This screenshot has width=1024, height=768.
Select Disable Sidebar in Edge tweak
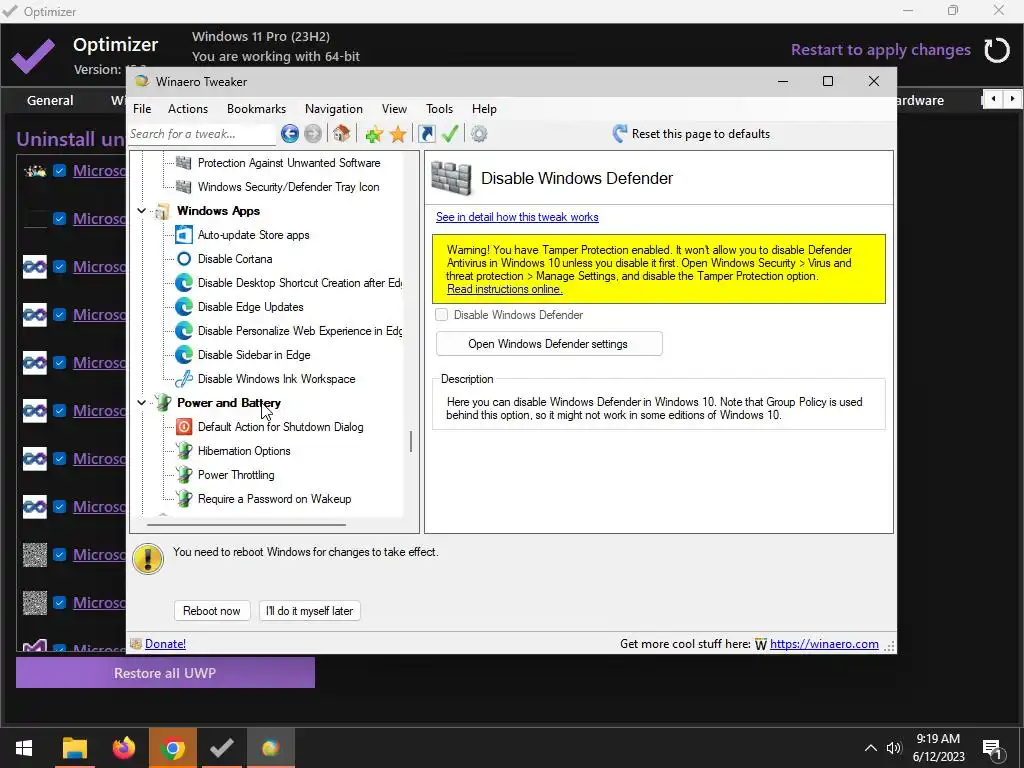(x=254, y=355)
